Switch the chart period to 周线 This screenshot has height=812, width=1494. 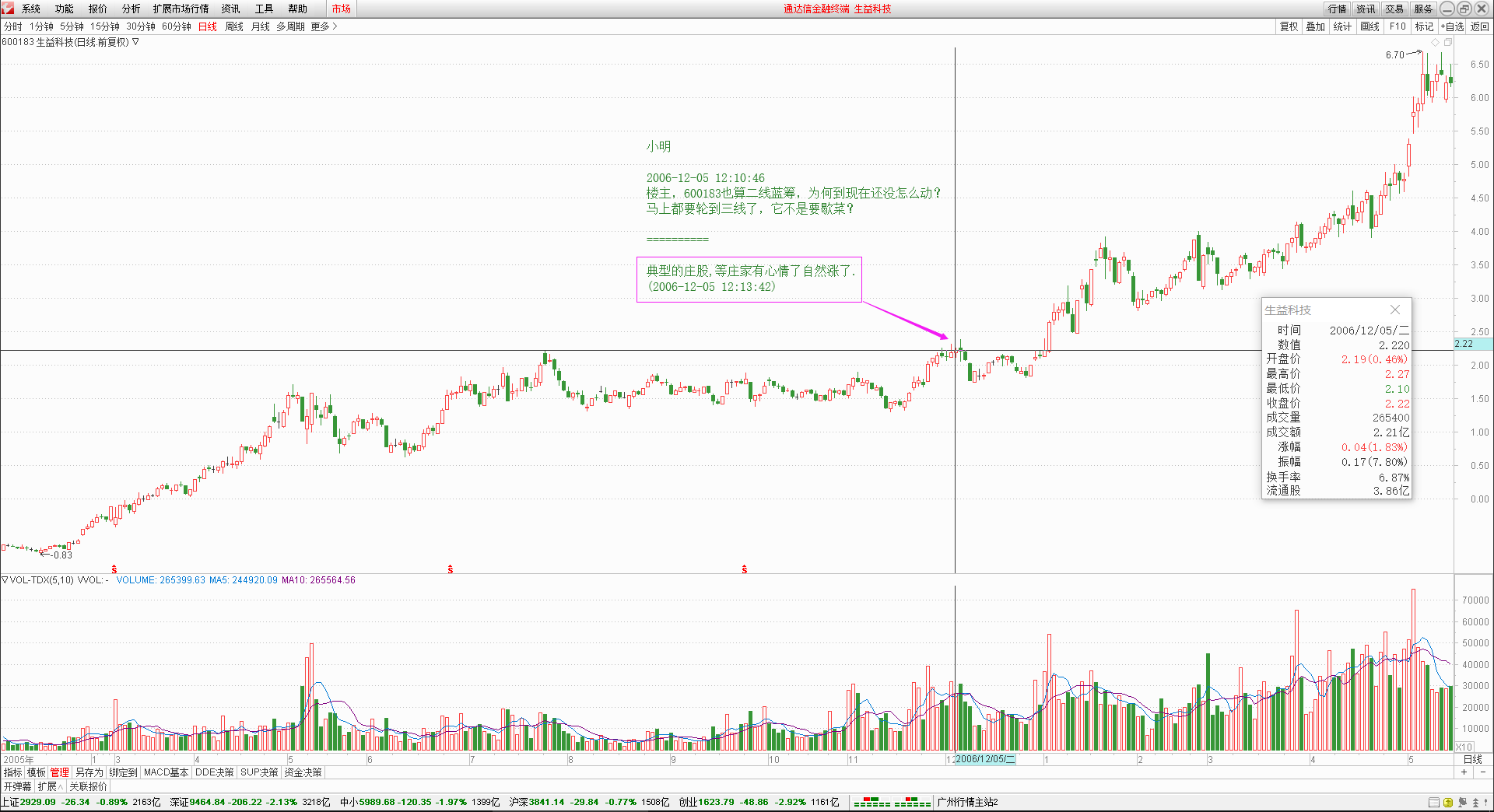coord(234,26)
